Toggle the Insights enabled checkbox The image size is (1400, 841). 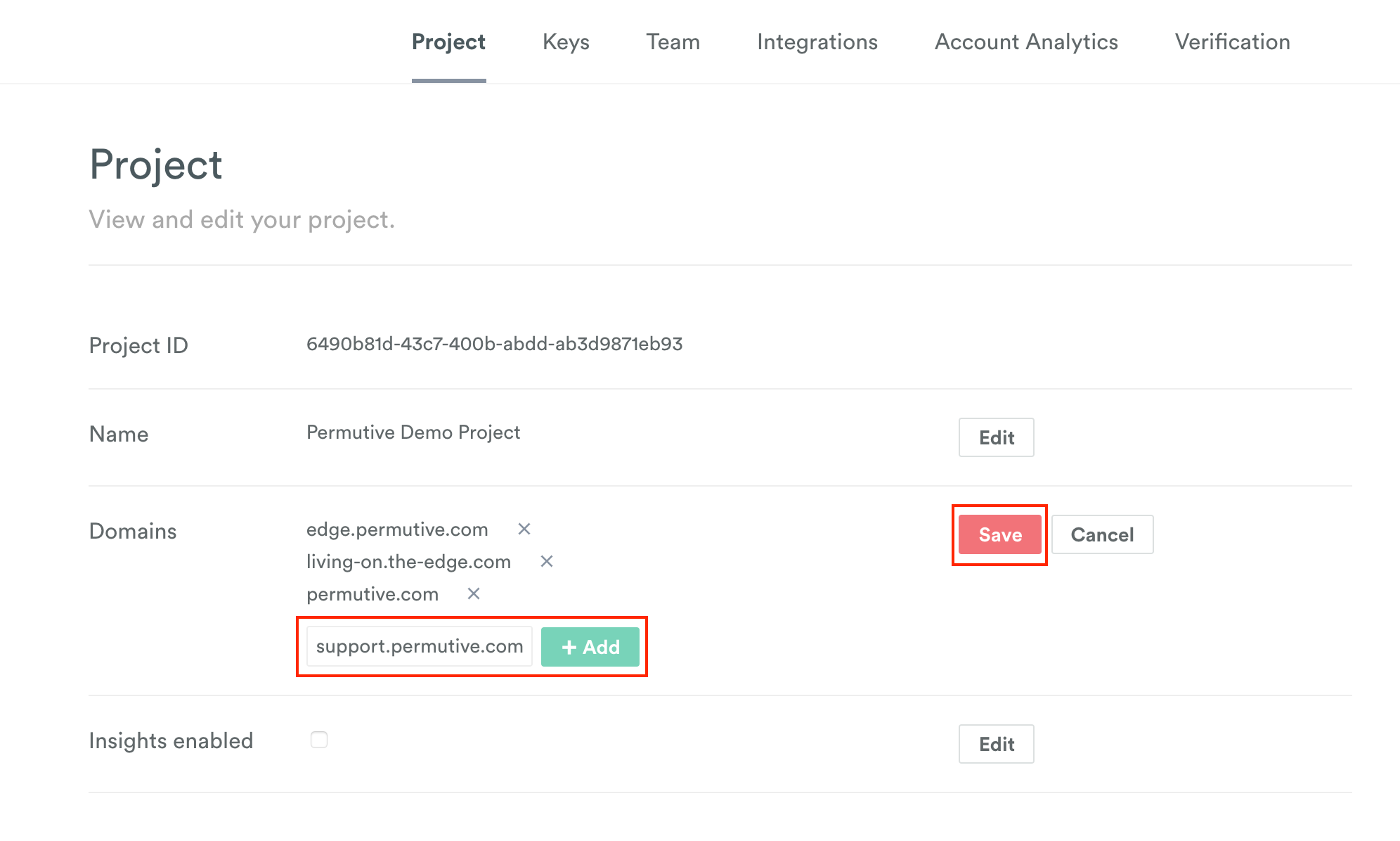319,740
